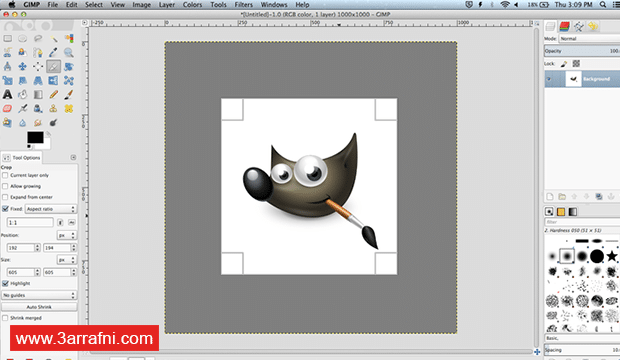Create a new layer with page icon
The height and width of the screenshot is (360, 620).
550,197
